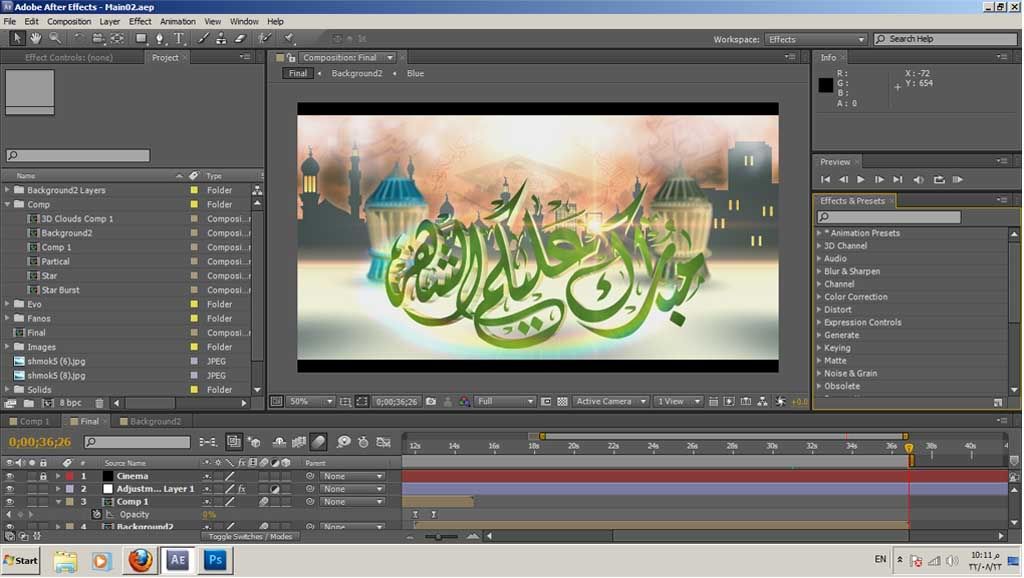This screenshot has height=578, width=1024.
Task: Open the Active Camera dropdown
Action: click(x=611, y=402)
